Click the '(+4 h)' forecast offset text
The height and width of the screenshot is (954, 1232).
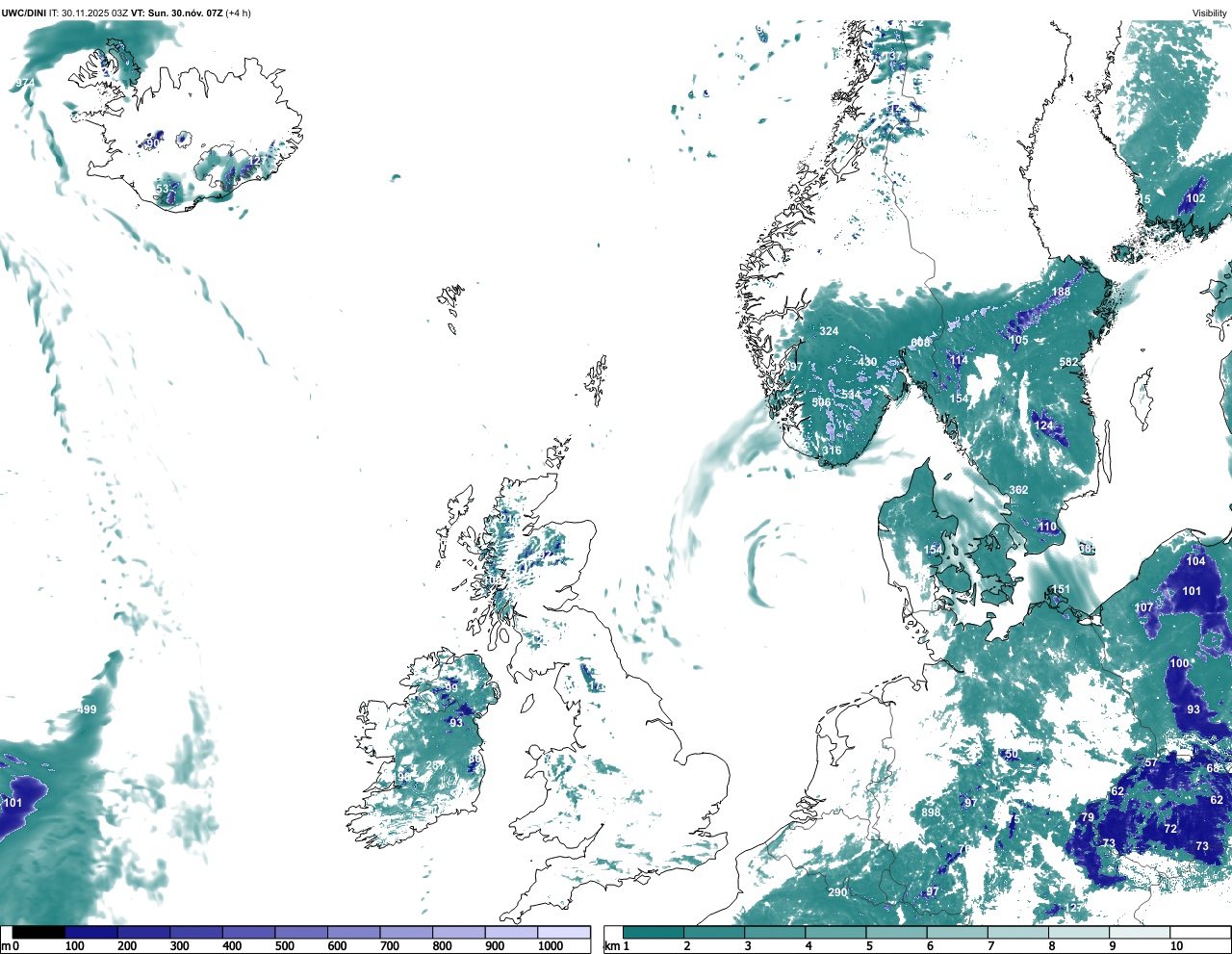click(x=238, y=13)
